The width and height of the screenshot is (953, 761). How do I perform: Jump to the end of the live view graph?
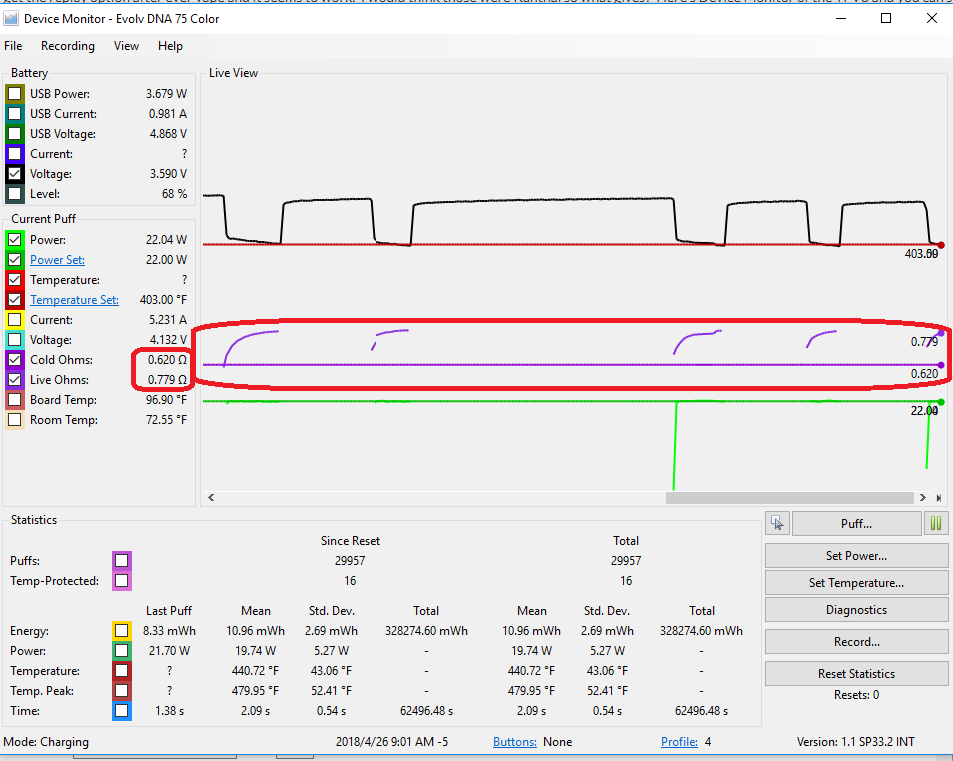tap(939, 497)
